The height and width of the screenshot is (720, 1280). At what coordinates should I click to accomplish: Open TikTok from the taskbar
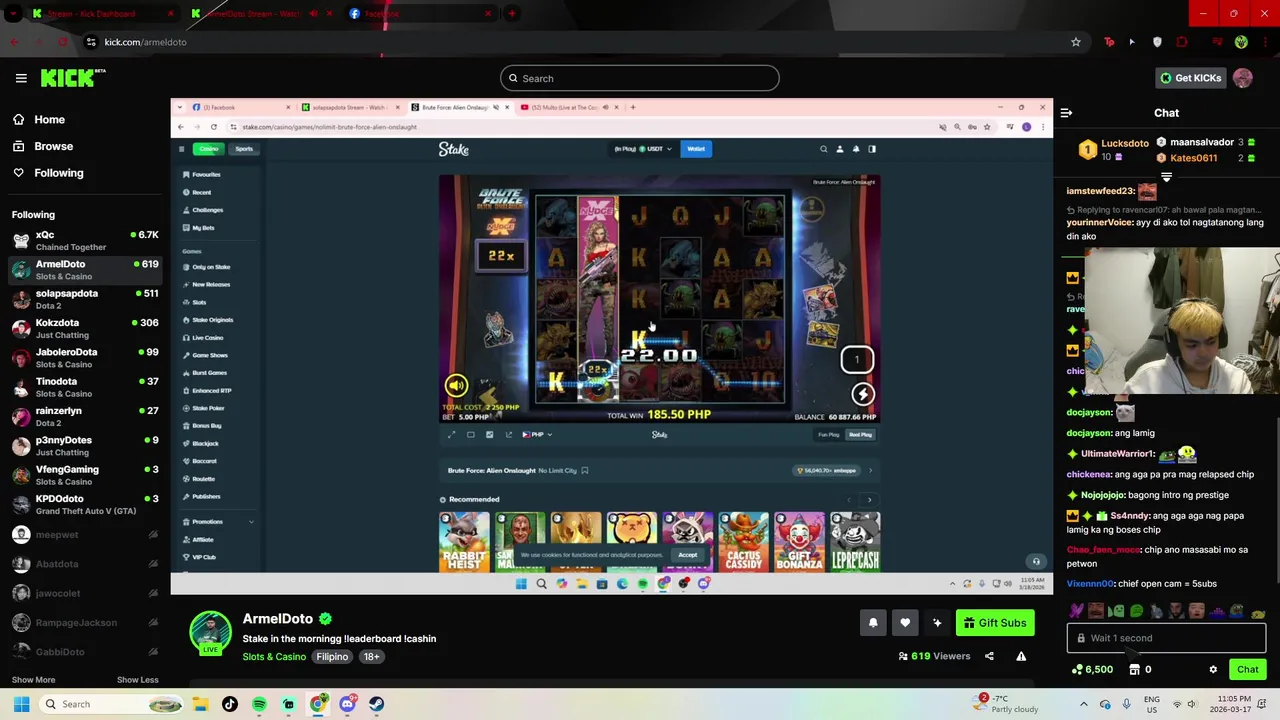(230, 704)
